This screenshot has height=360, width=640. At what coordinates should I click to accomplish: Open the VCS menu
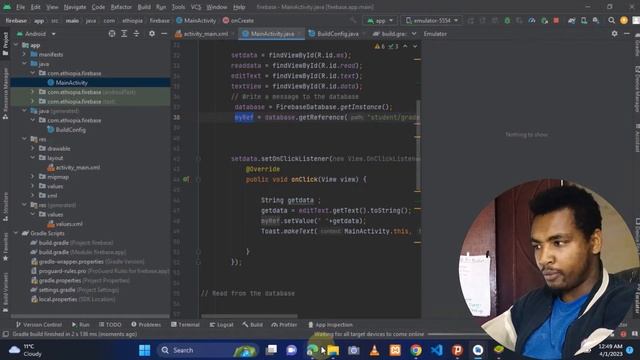tap(196, 7)
